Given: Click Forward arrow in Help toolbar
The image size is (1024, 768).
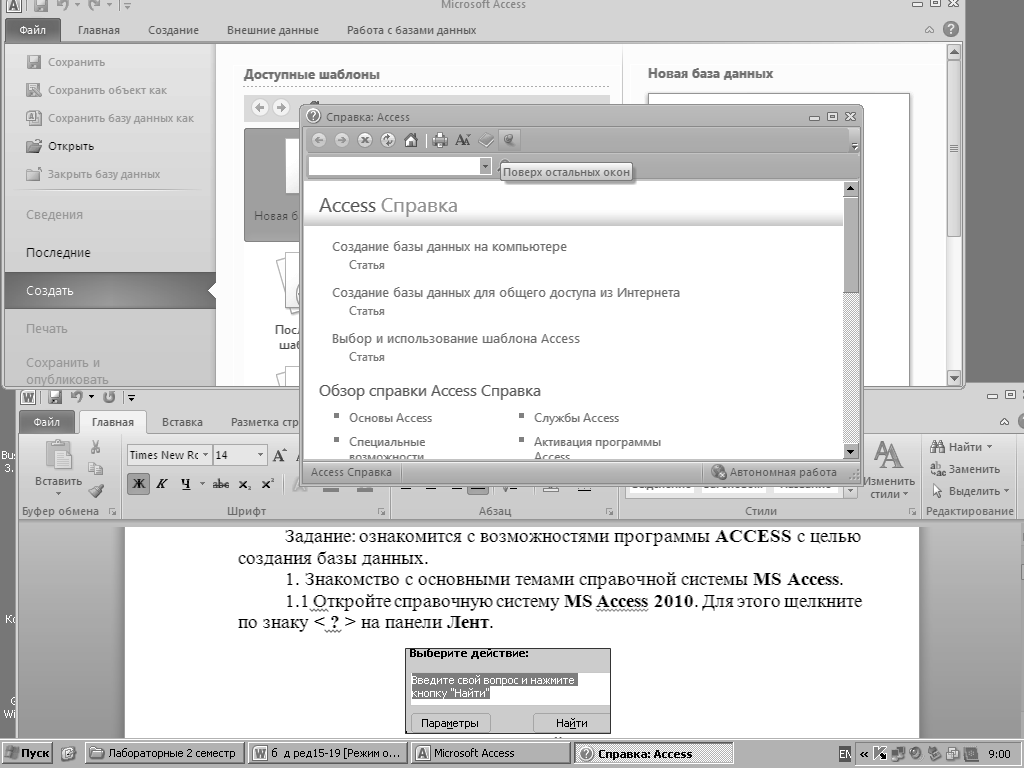Looking at the screenshot, I should point(342,140).
